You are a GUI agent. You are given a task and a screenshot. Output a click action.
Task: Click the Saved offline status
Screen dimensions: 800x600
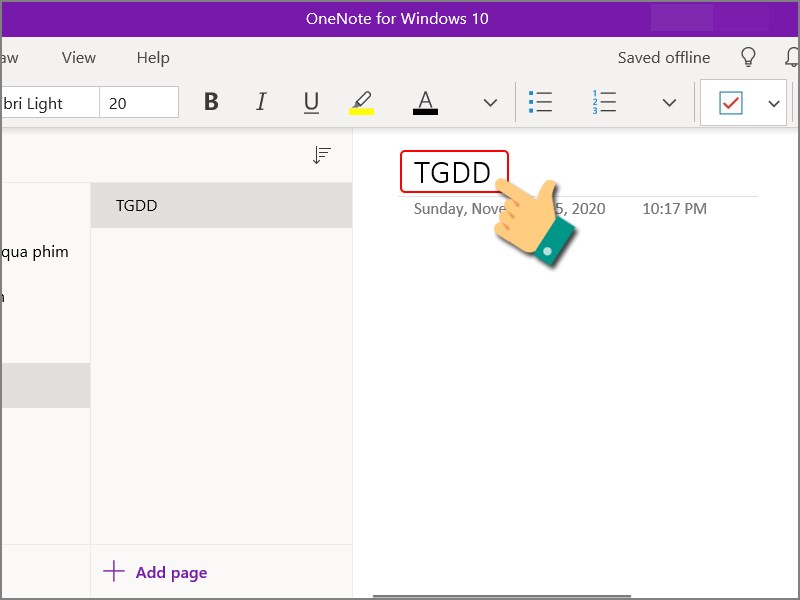tap(664, 58)
